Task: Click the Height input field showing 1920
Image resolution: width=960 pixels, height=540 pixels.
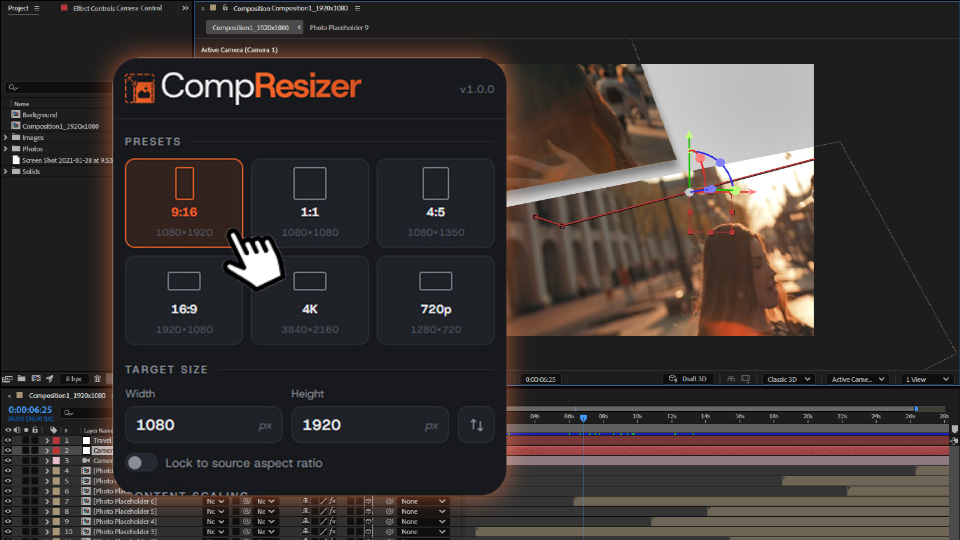Action: tap(370, 424)
